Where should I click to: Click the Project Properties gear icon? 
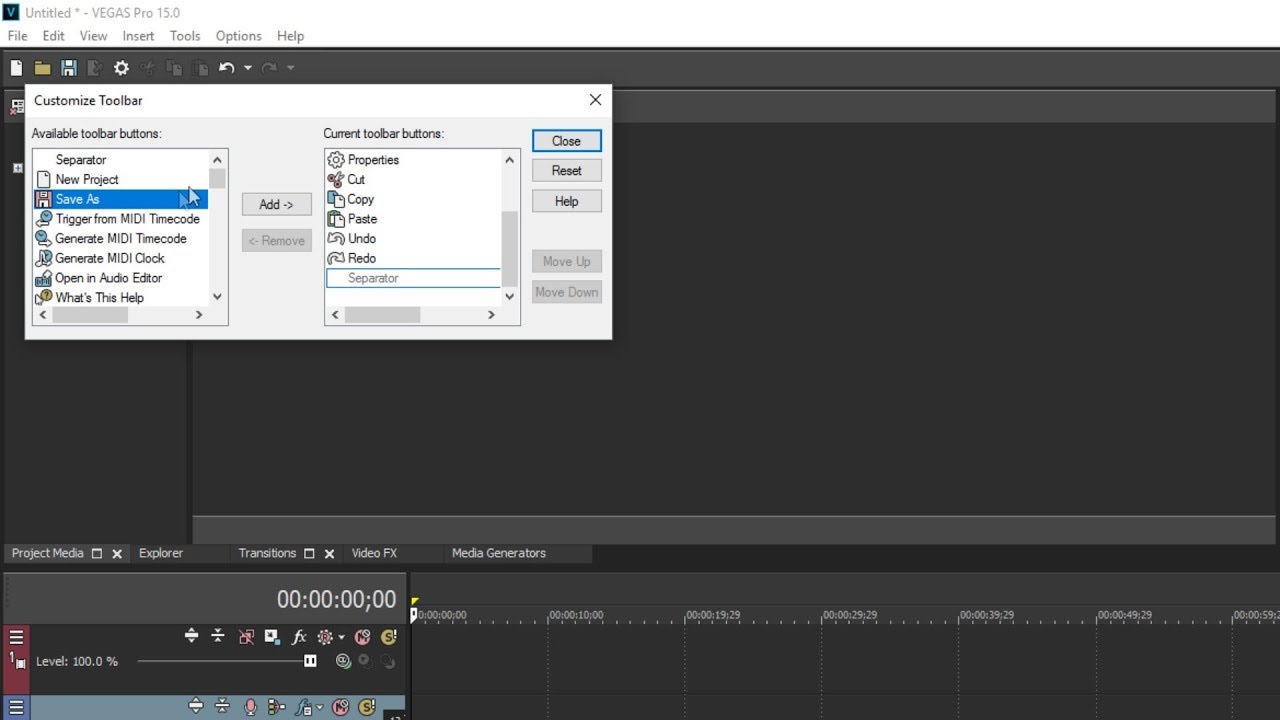pyautogui.click(x=121, y=68)
